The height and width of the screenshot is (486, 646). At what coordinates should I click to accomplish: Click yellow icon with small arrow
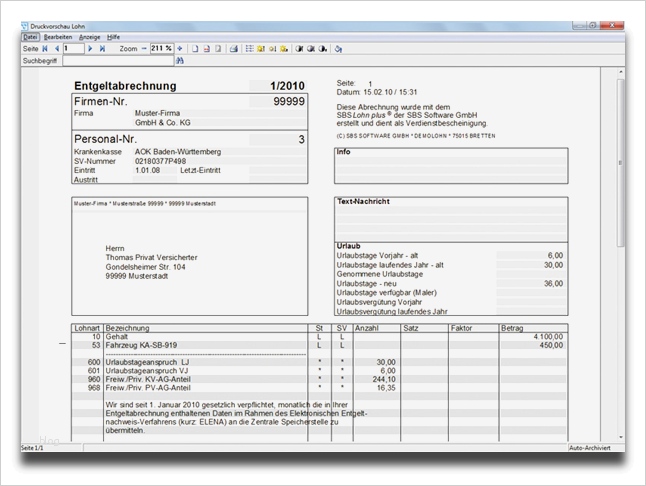[x=284, y=49]
